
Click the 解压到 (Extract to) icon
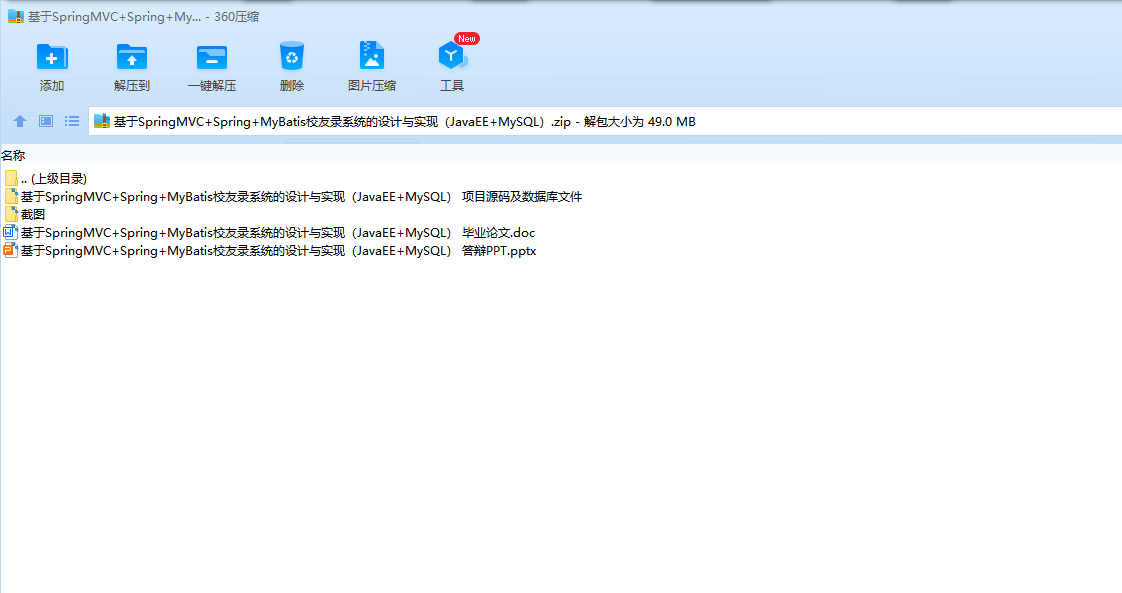[x=132, y=57]
